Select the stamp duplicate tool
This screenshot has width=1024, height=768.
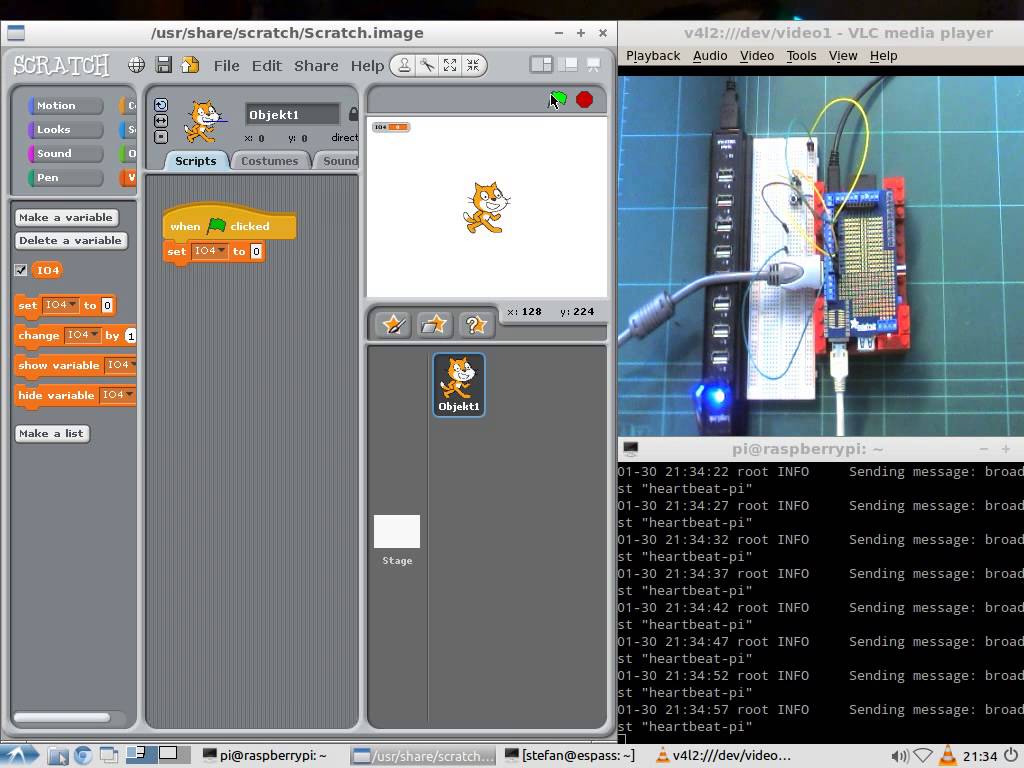tap(403, 65)
